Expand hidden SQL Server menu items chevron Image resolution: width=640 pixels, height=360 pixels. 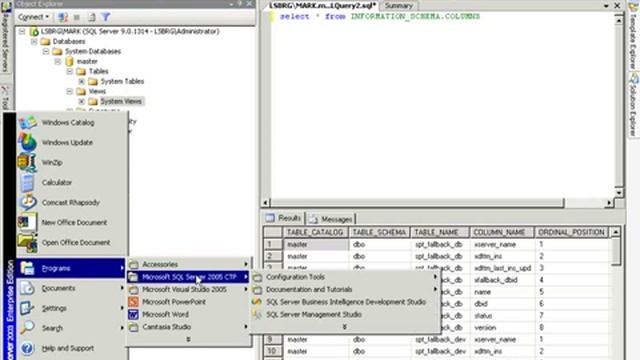(x=345, y=327)
